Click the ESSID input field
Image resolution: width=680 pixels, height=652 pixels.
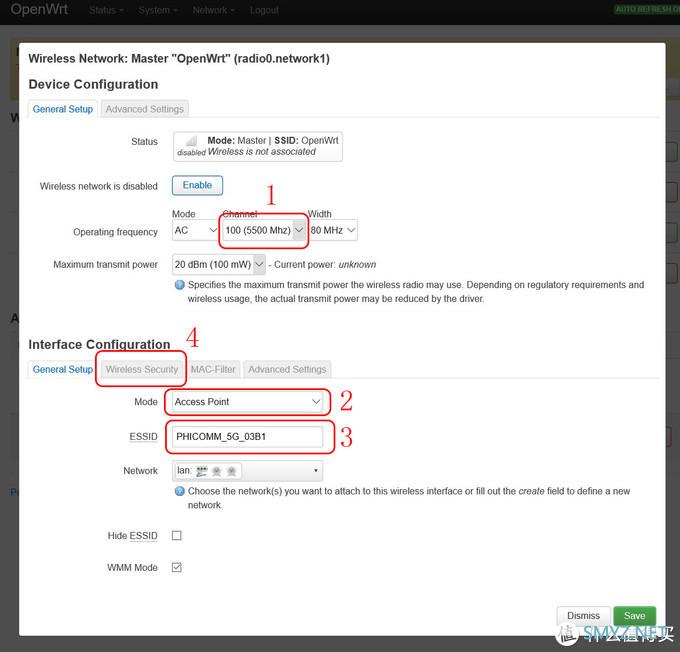[247, 437]
